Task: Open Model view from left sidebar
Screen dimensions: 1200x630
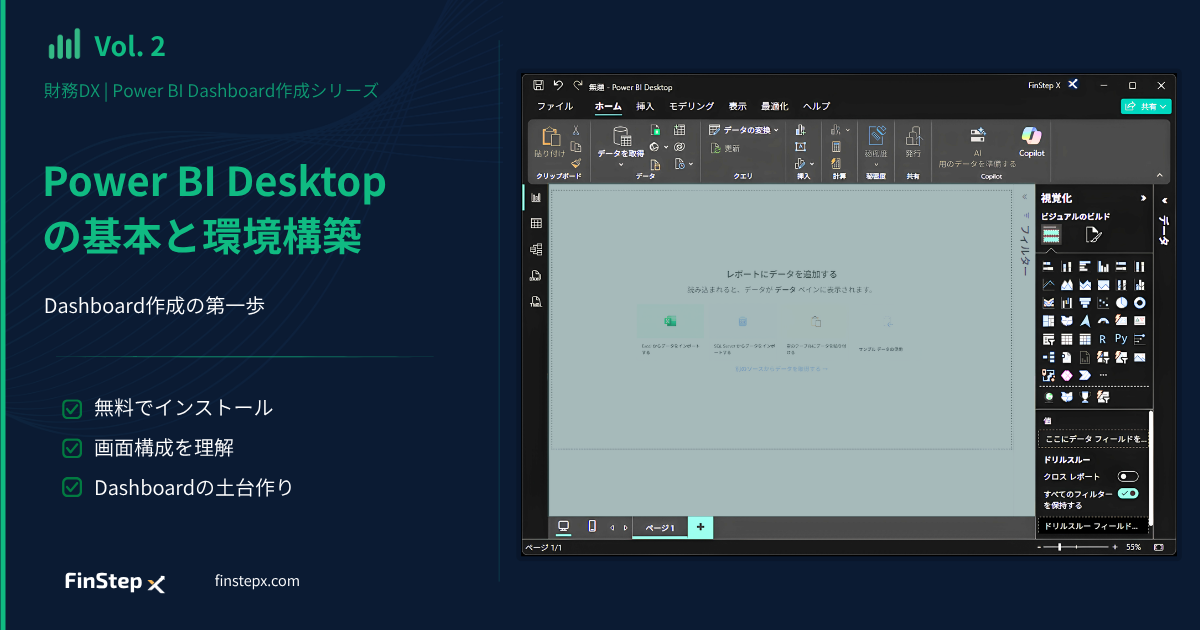Action: pyautogui.click(x=536, y=250)
